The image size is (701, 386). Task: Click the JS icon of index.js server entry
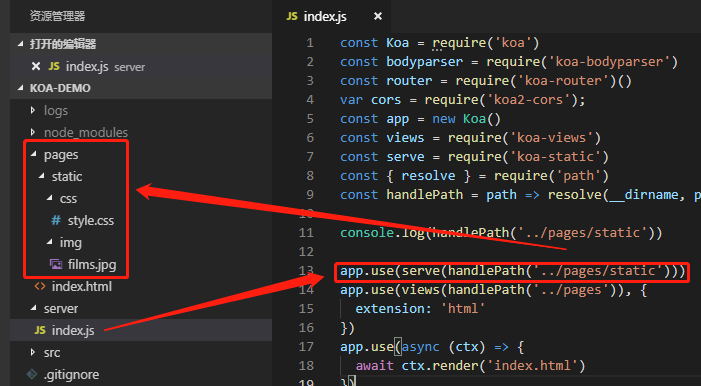click(x=54, y=67)
